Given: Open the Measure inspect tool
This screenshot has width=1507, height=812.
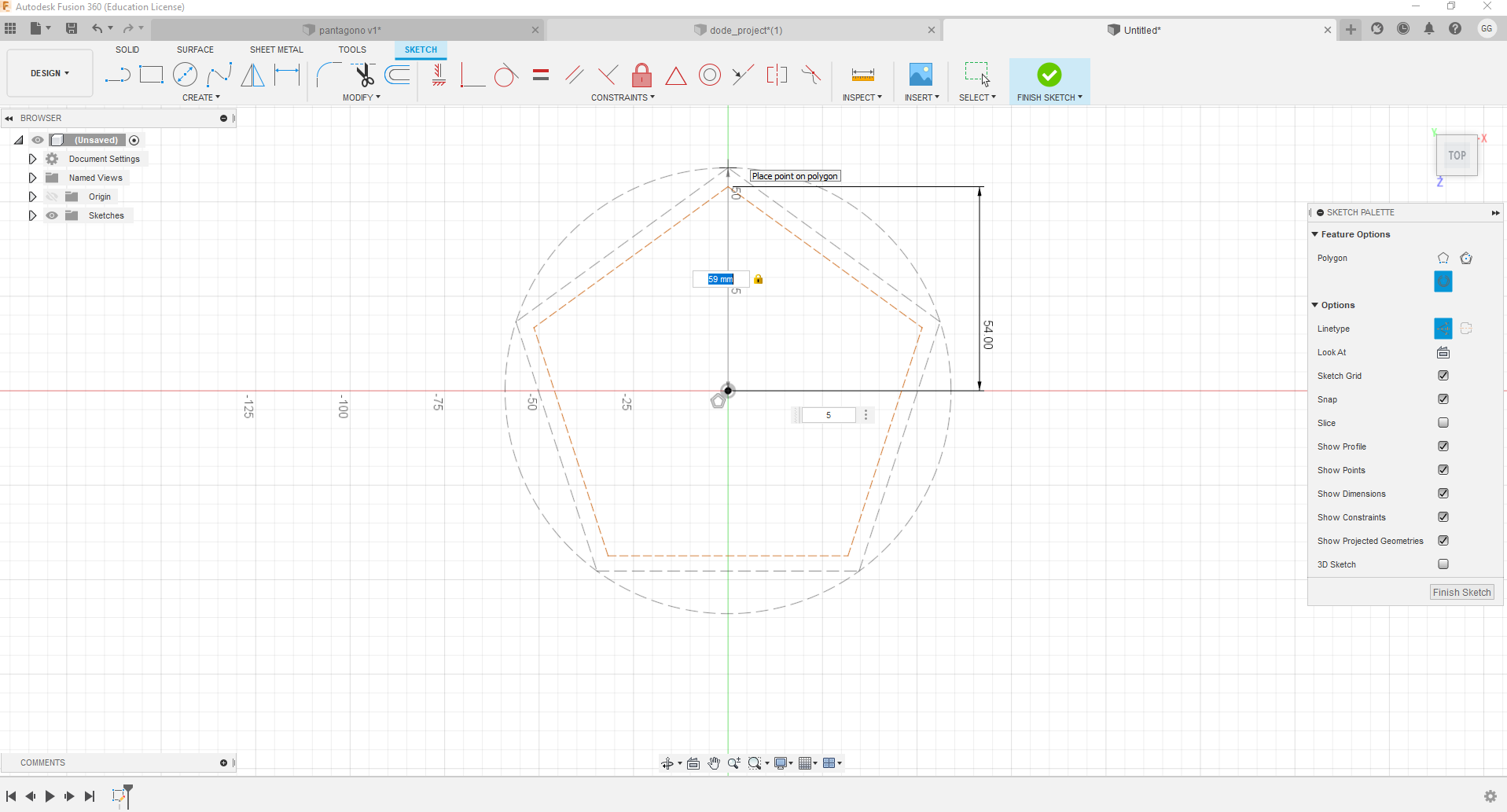Looking at the screenshot, I should coord(862,75).
